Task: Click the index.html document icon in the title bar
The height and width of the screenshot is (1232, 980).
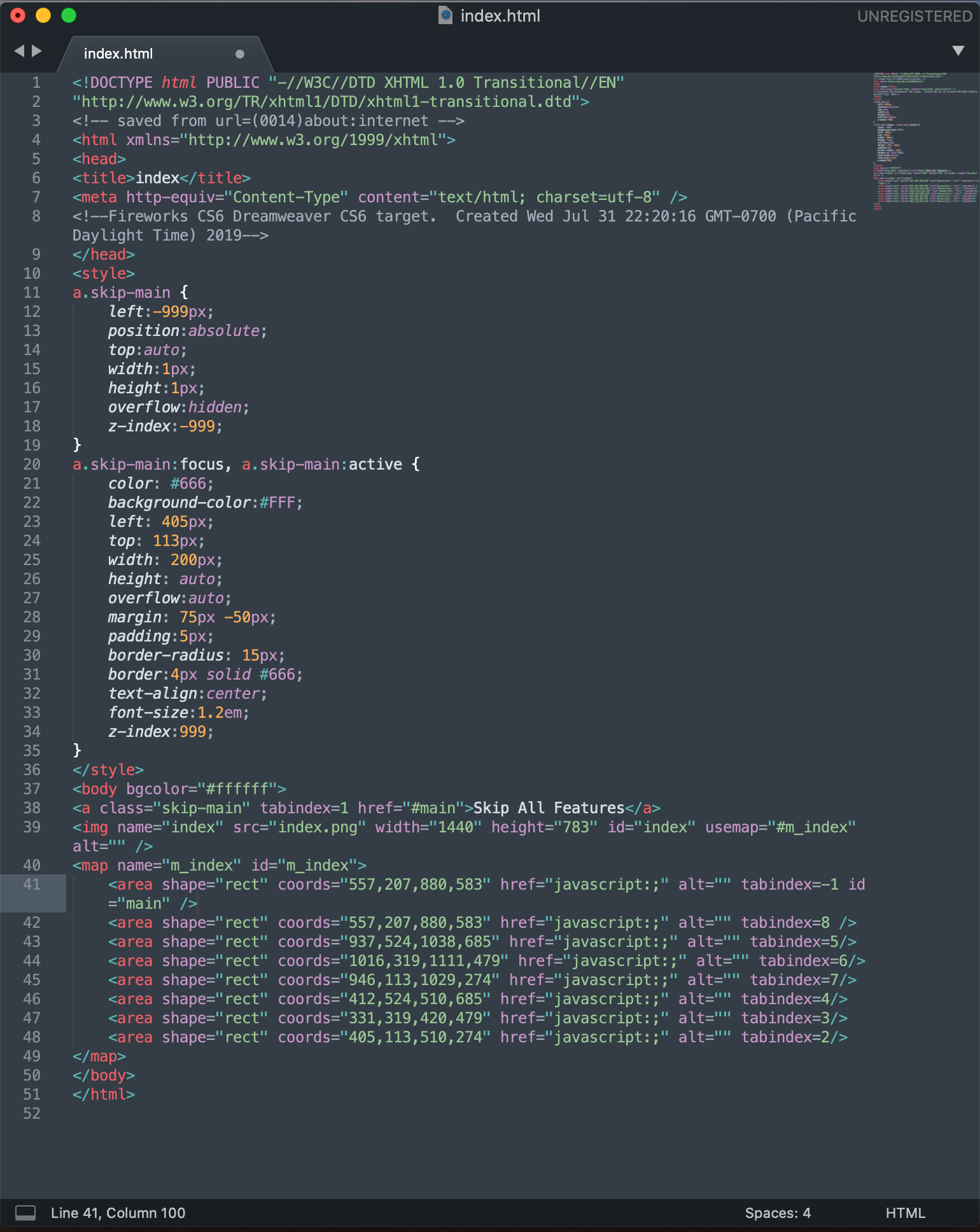Action: (445, 15)
